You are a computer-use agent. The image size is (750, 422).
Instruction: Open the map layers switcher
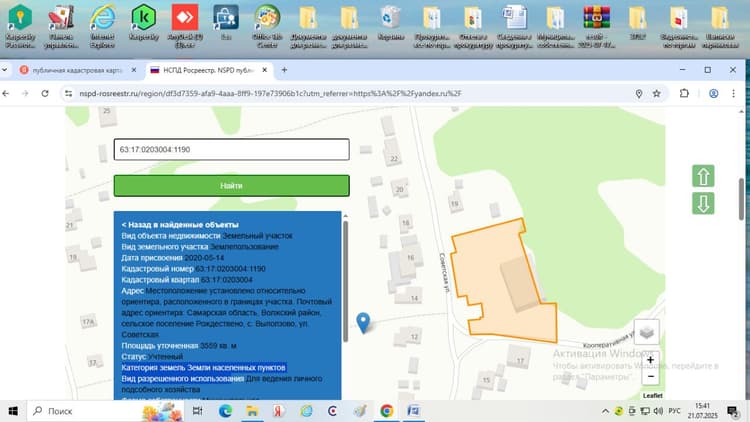[x=647, y=332]
